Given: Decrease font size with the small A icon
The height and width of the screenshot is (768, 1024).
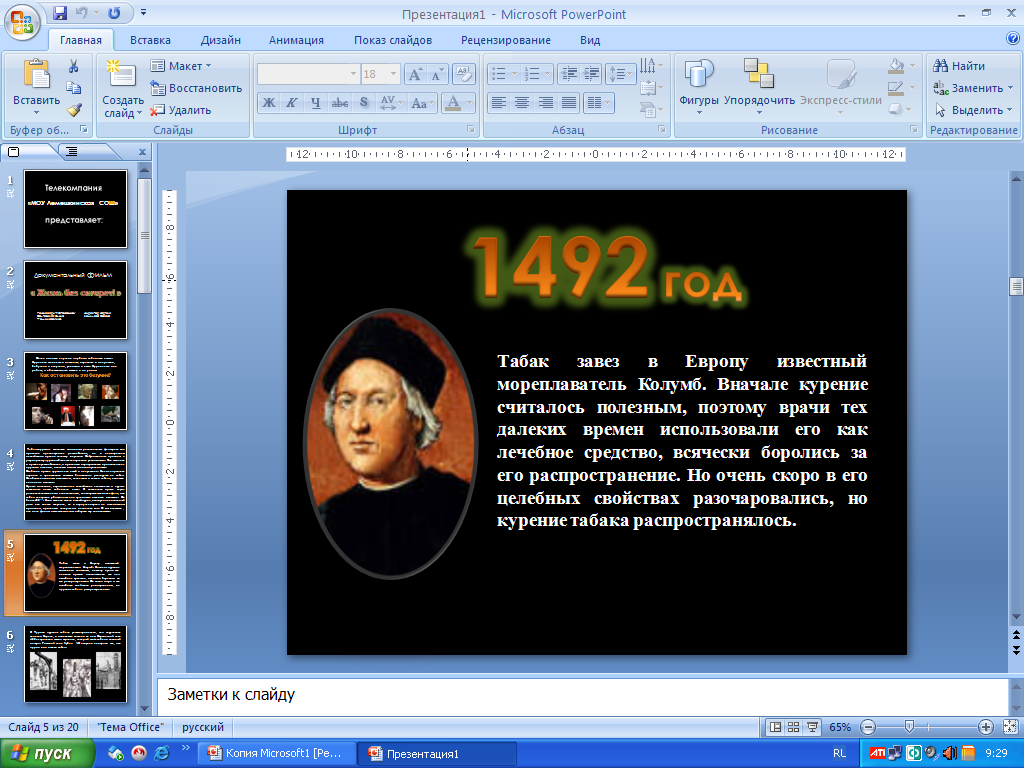Looking at the screenshot, I should pyautogui.click(x=436, y=74).
